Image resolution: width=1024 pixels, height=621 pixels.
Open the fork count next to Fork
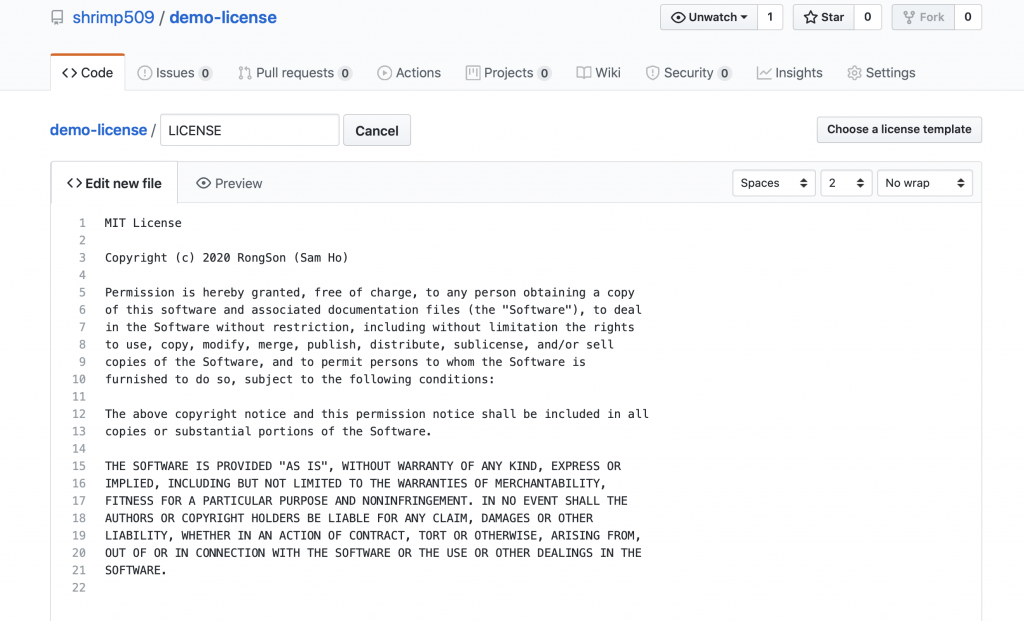click(968, 17)
